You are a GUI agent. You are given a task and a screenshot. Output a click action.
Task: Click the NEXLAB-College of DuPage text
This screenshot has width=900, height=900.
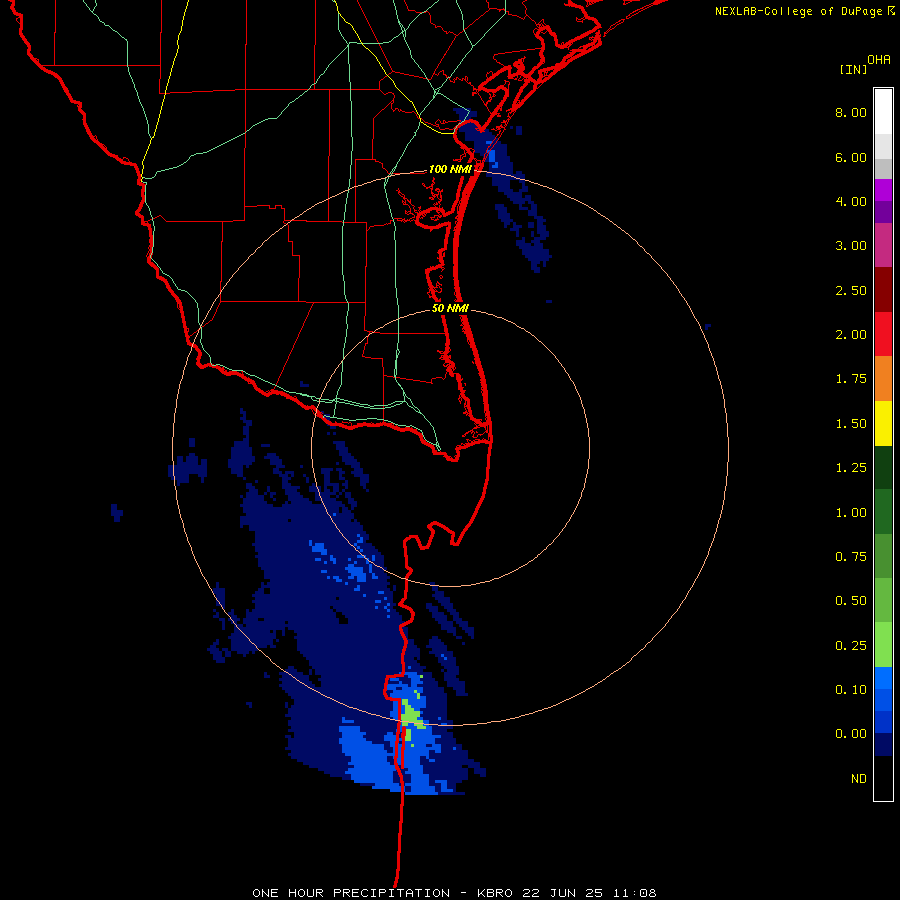click(799, 11)
